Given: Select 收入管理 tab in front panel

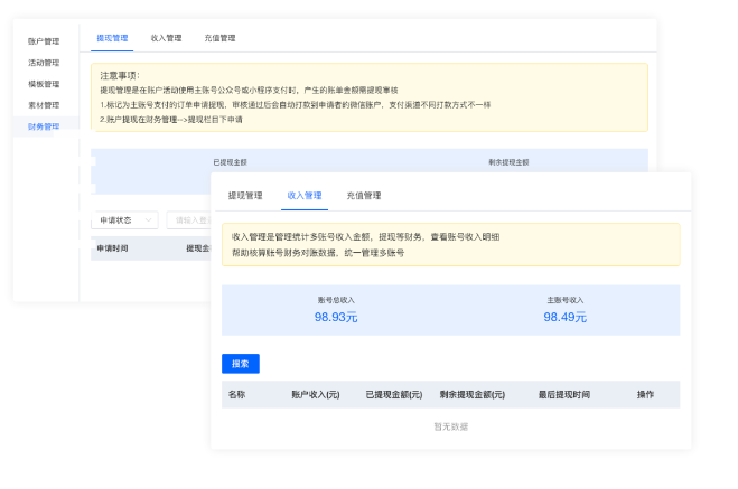Looking at the screenshot, I should 305,195.
